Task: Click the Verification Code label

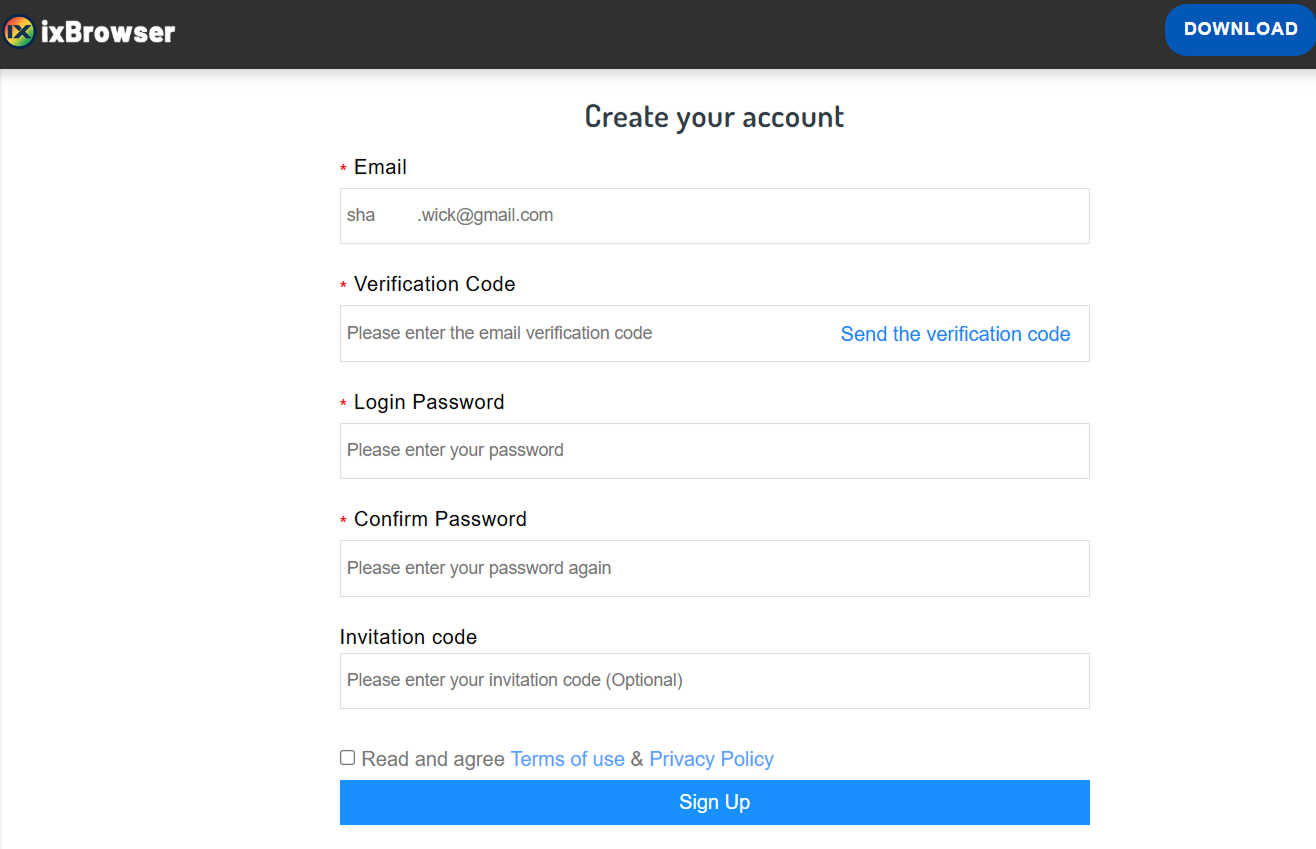Action: click(434, 284)
